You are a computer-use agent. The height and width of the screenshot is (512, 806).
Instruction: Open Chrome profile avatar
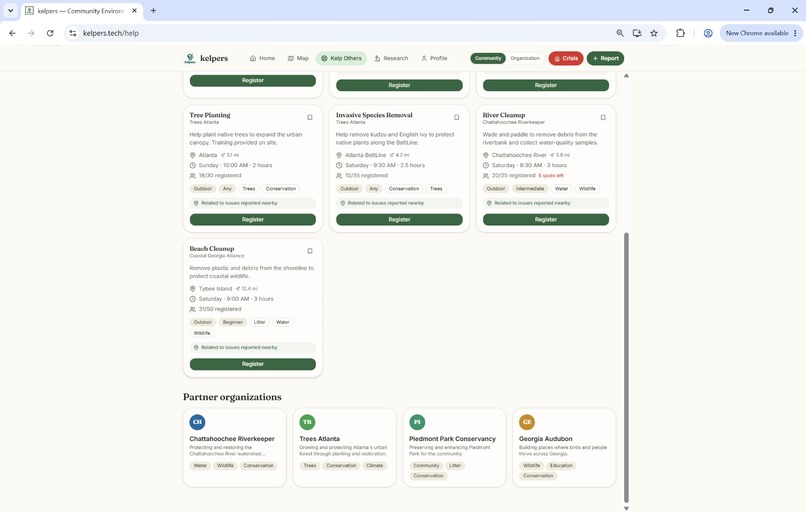(708, 33)
